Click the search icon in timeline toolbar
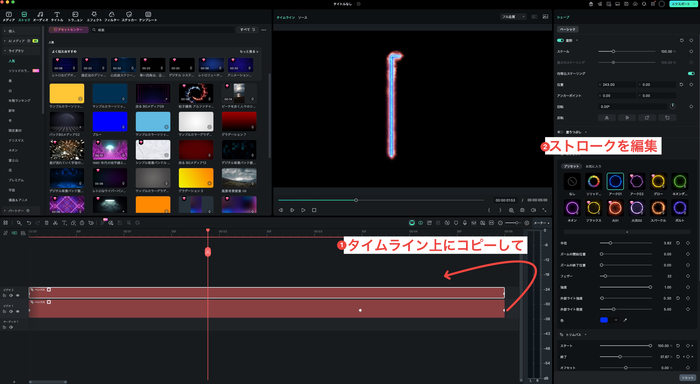Screen dimensions: 700x384 click(19, 223)
